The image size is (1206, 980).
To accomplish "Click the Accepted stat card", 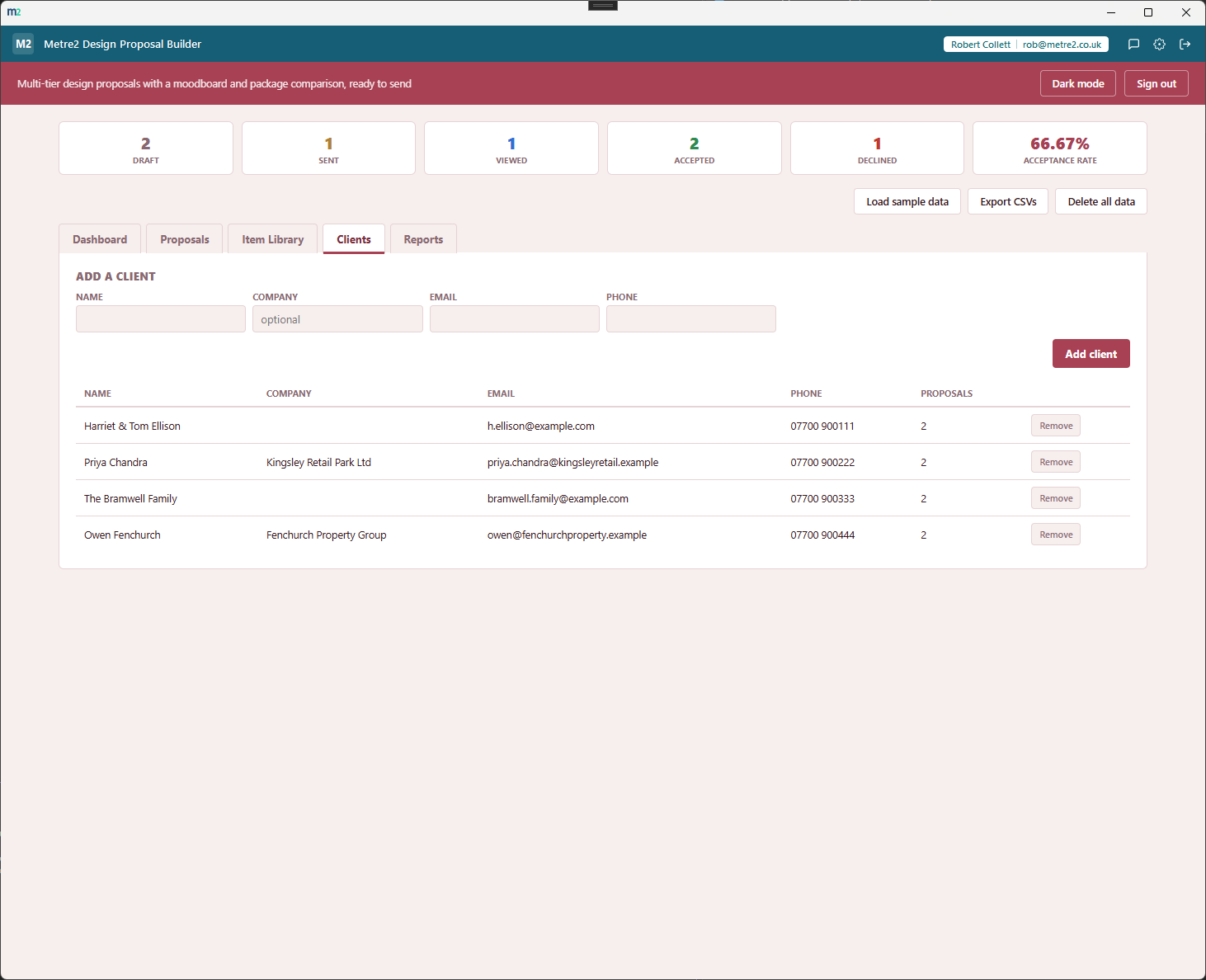I will [695, 148].
